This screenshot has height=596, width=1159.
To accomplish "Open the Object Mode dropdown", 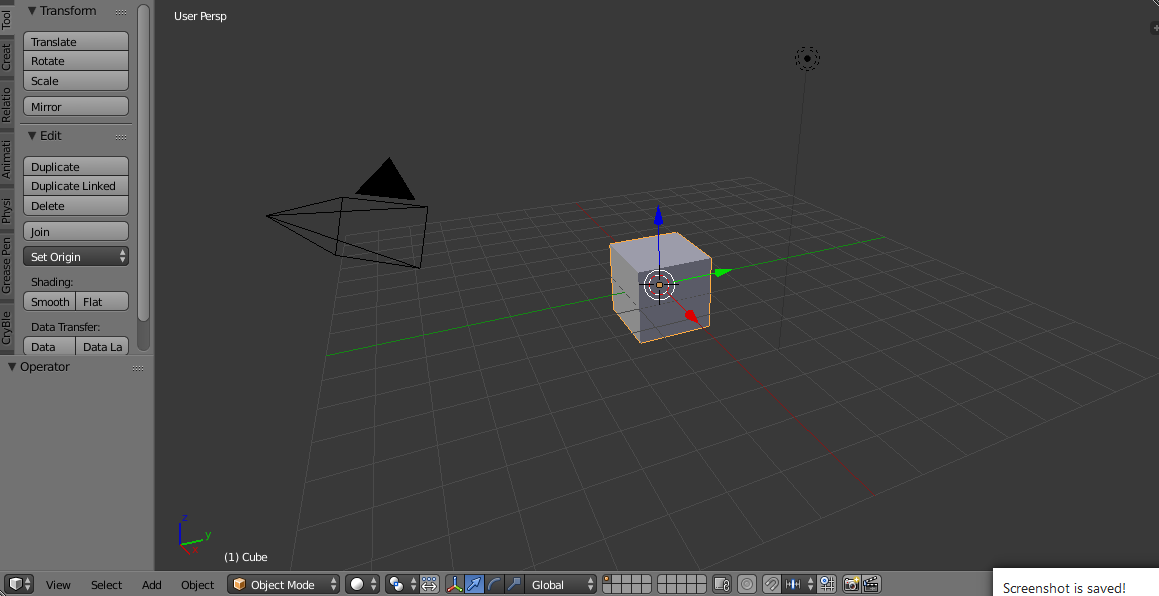I will tap(283, 584).
